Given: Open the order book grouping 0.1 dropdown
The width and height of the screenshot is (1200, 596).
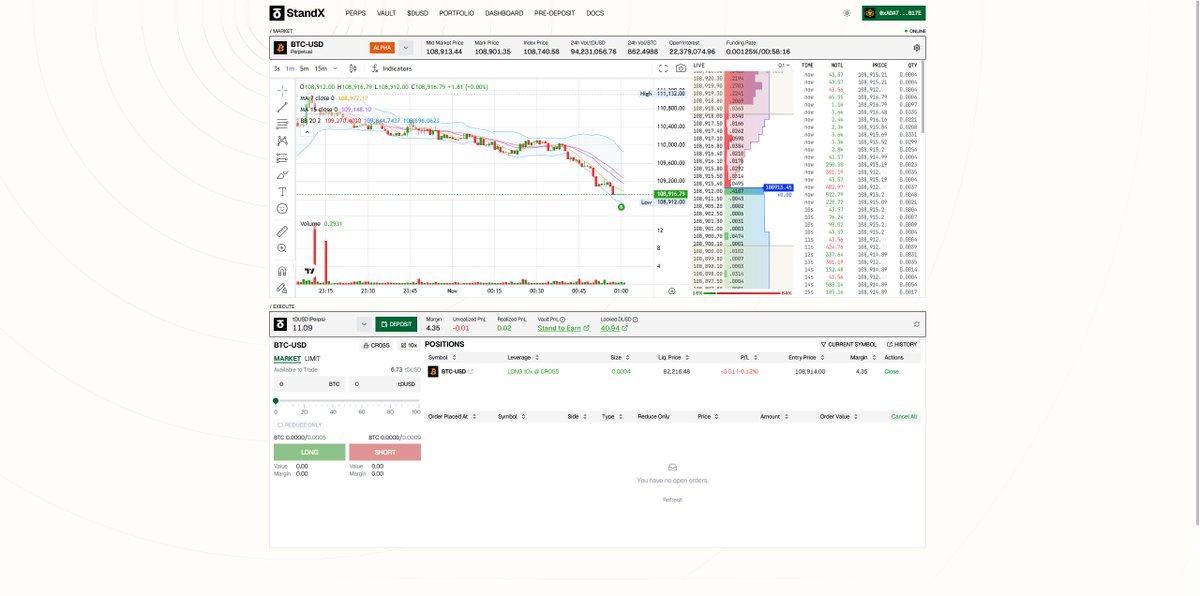Looking at the screenshot, I should pos(783,65).
